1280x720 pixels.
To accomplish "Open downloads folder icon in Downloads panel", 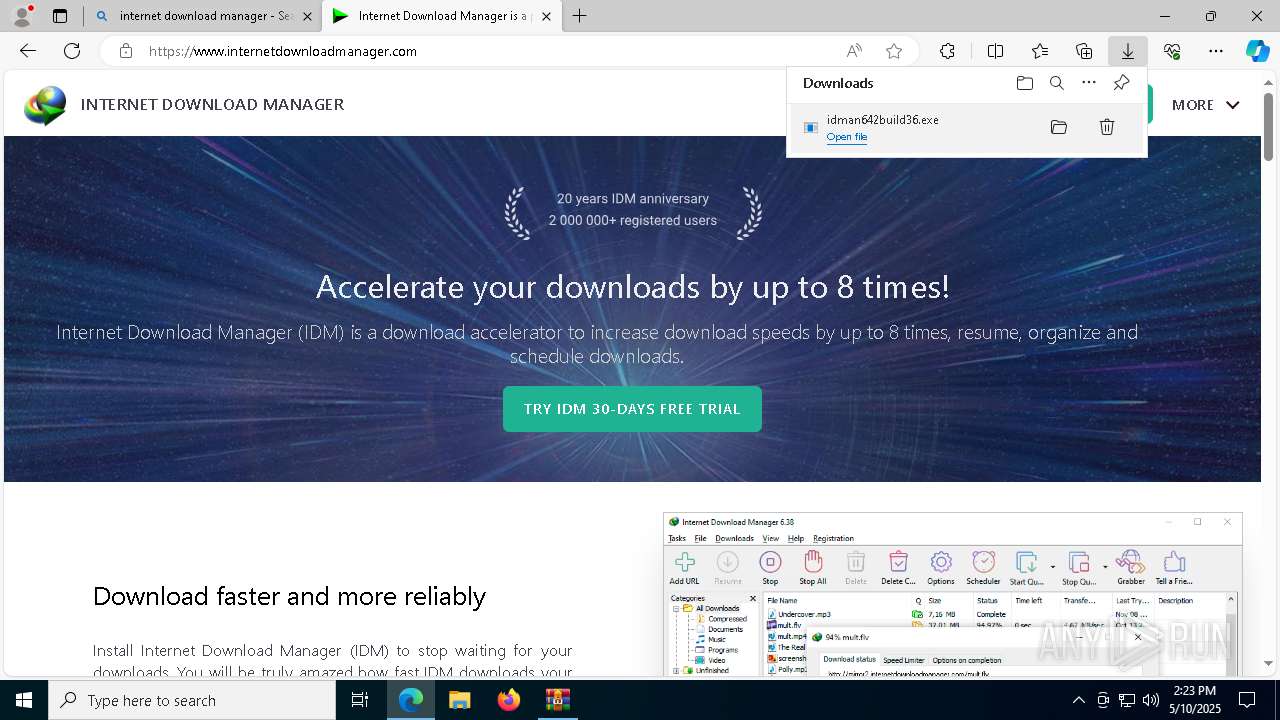I will click(1024, 83).
